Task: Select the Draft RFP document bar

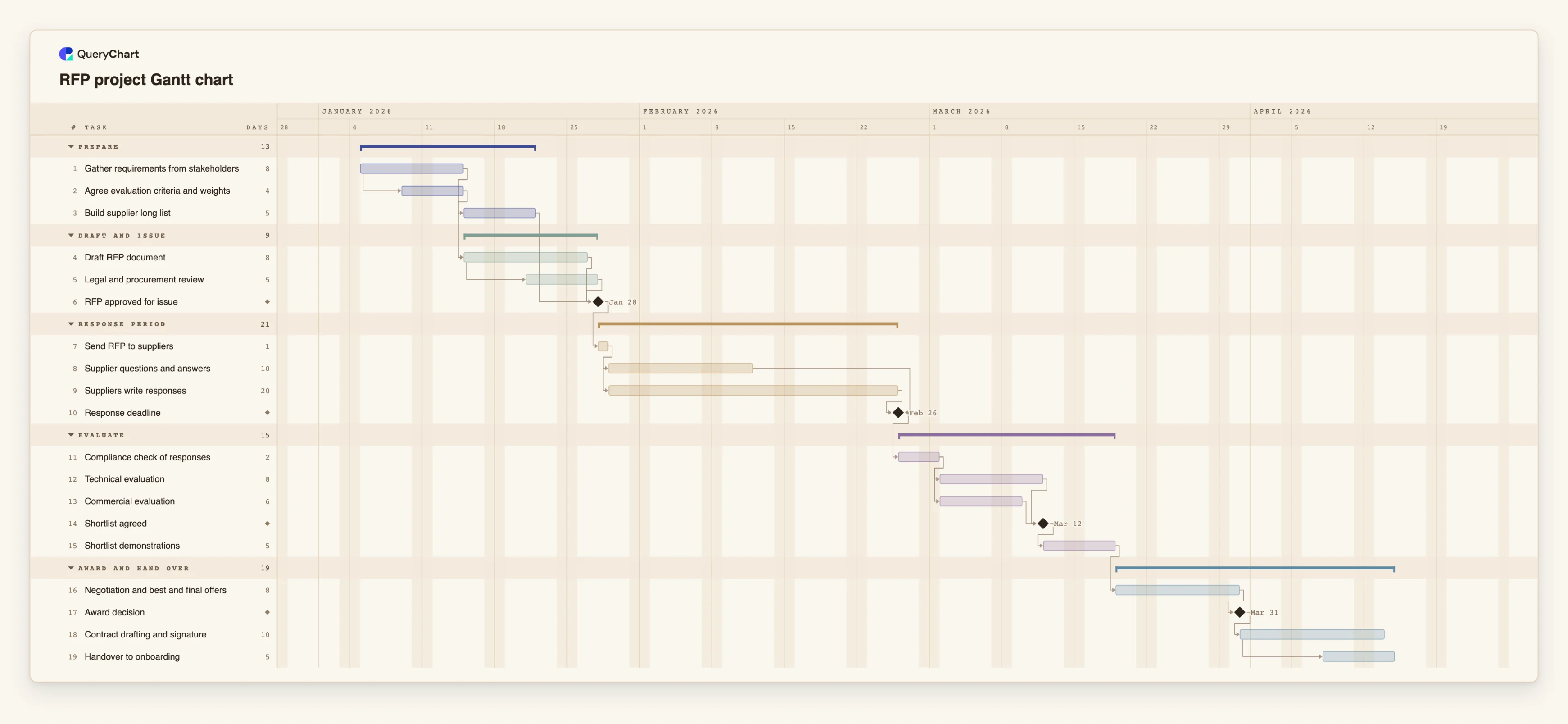Action: pyautogui.click(x=526, y=258)
